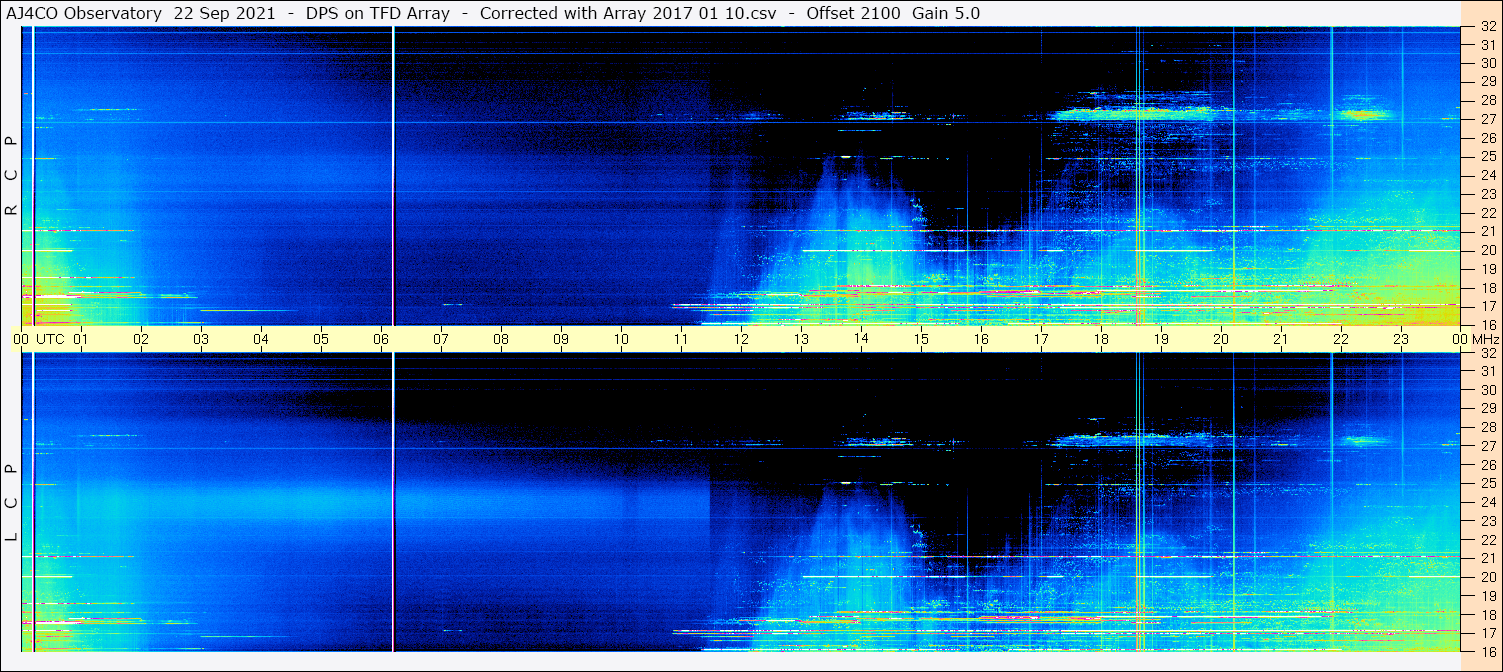The height and width of the screenshot is (672, 1503).
Task: Click the '17' hour mark on time axis
Action: tap(1041, 339)
